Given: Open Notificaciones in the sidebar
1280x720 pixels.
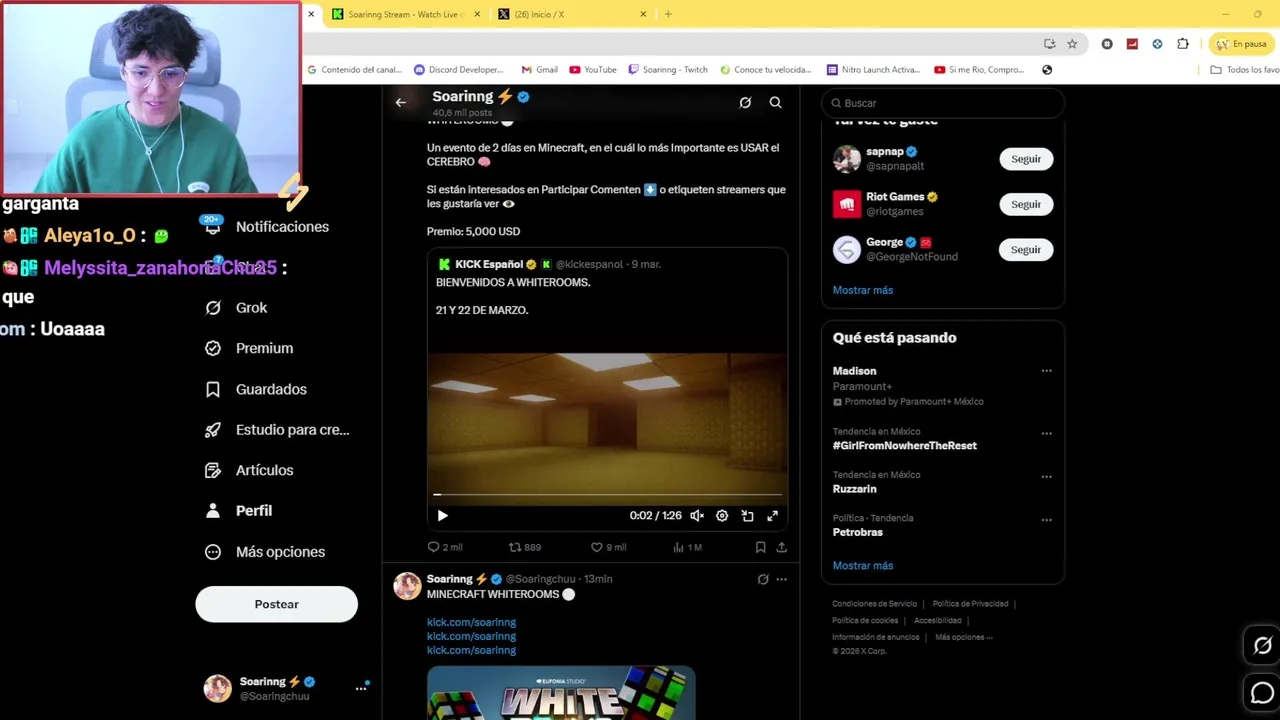Looking at the screenshot, I should tap(267, 227).
